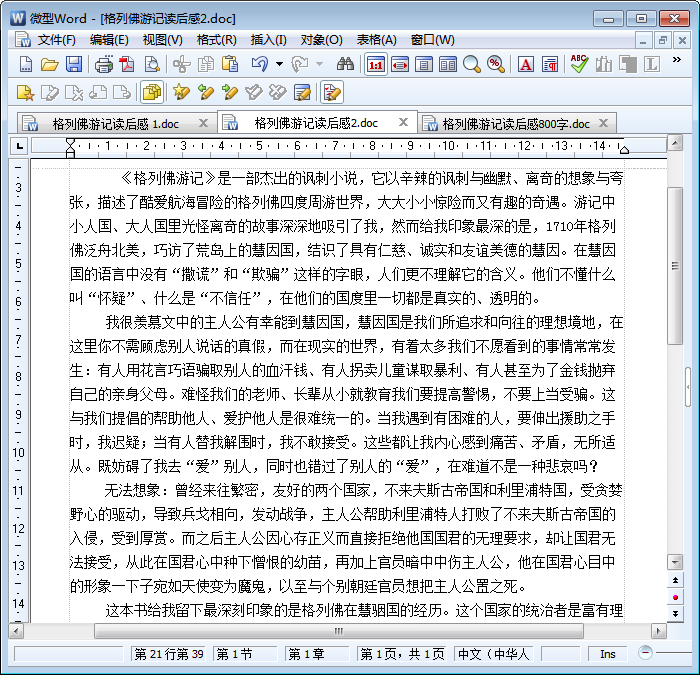The height and width of the screenshot is (675, 700).
Task: Open the redo history dropdown arrow
Action: point(320,65)
